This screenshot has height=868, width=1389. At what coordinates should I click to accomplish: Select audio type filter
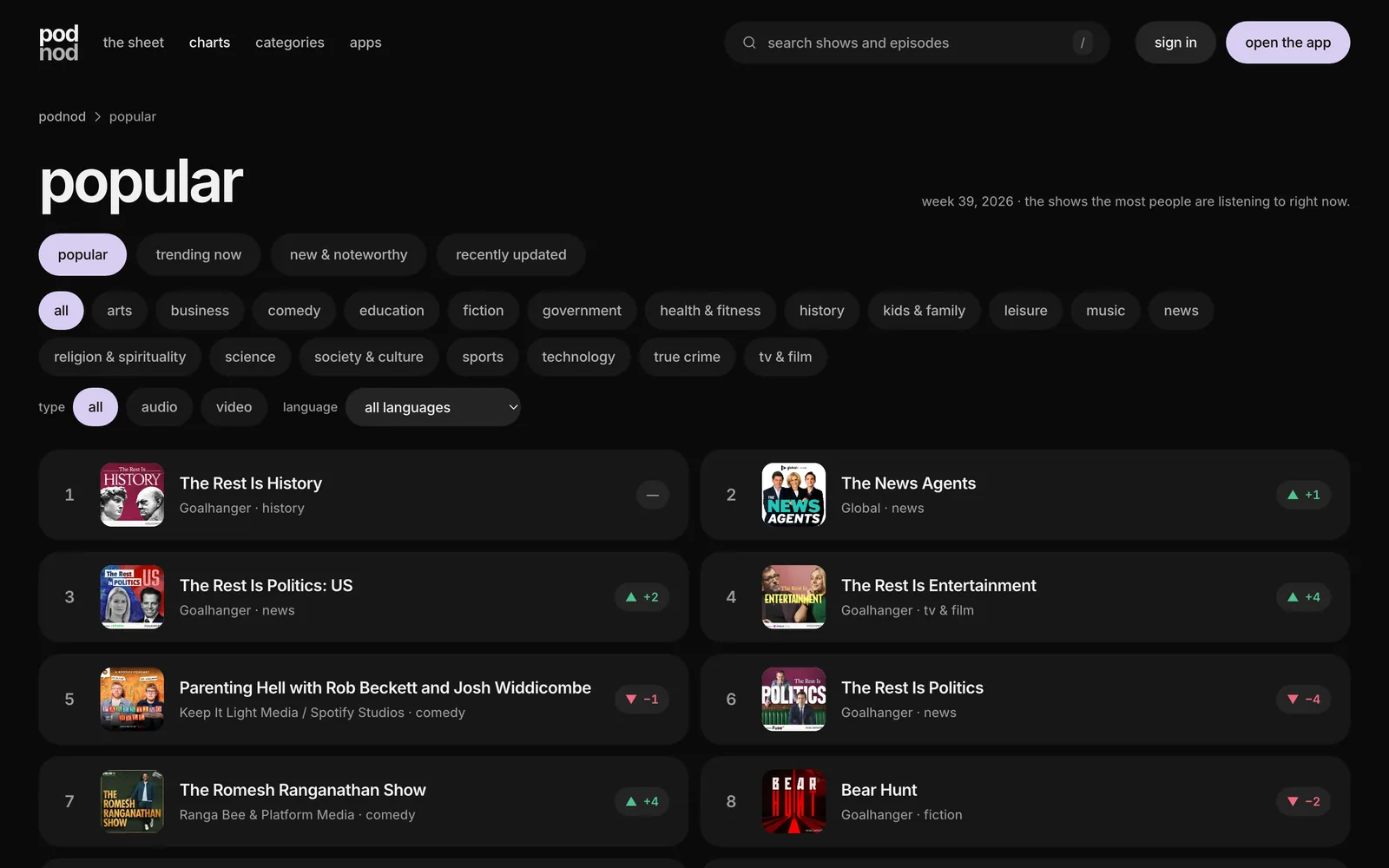click(159, 407)
